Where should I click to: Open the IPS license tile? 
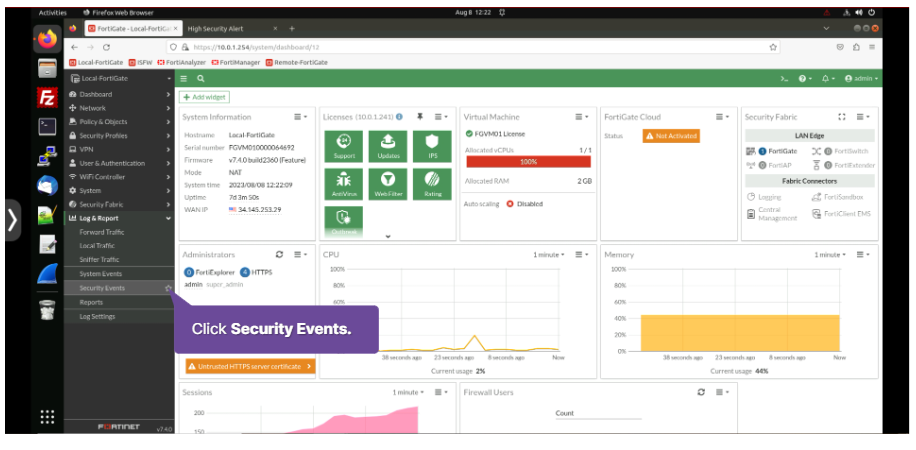(x=432, y=146)
